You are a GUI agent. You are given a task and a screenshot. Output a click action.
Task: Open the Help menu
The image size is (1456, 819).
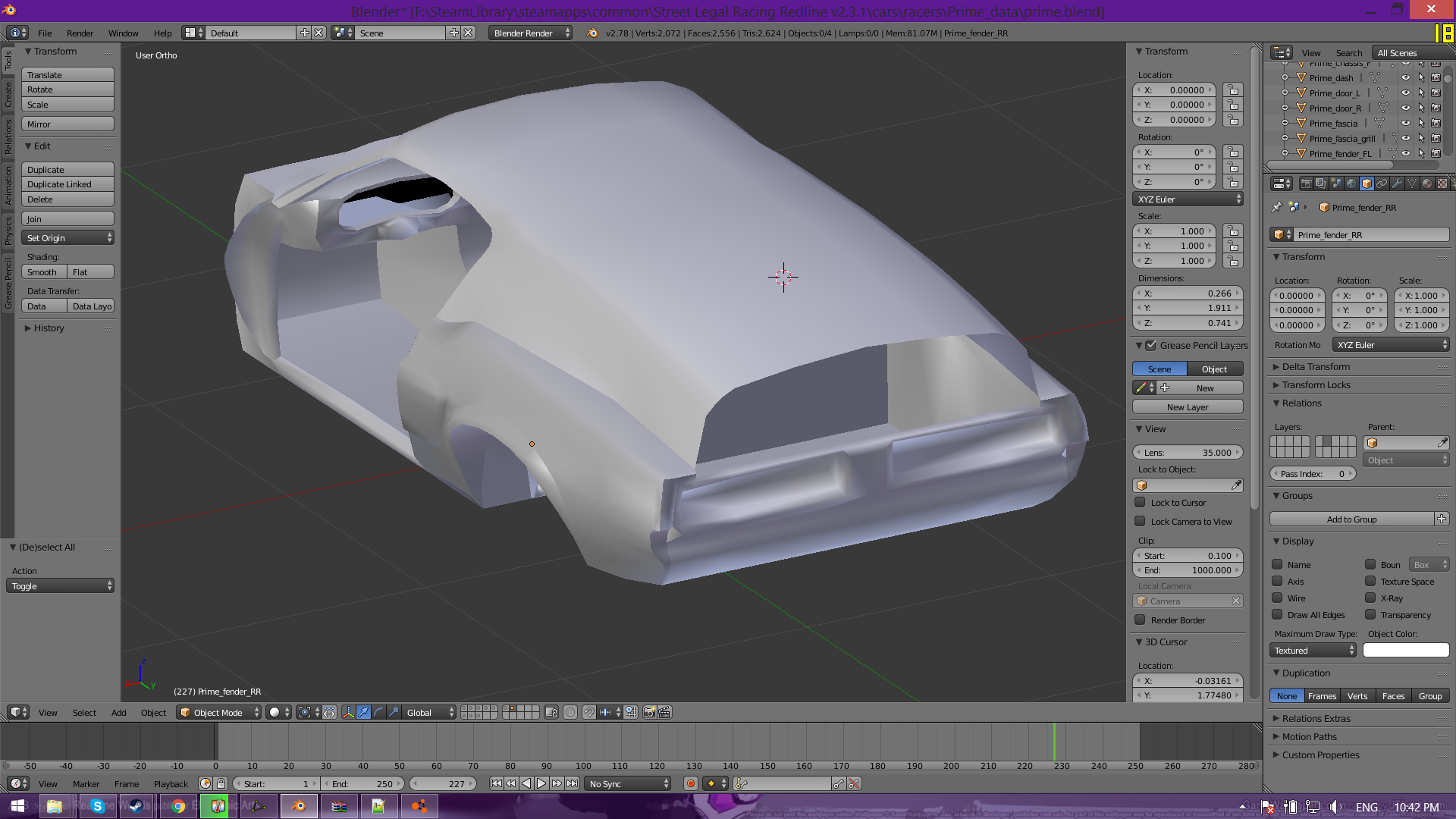[x=162, y=33]
